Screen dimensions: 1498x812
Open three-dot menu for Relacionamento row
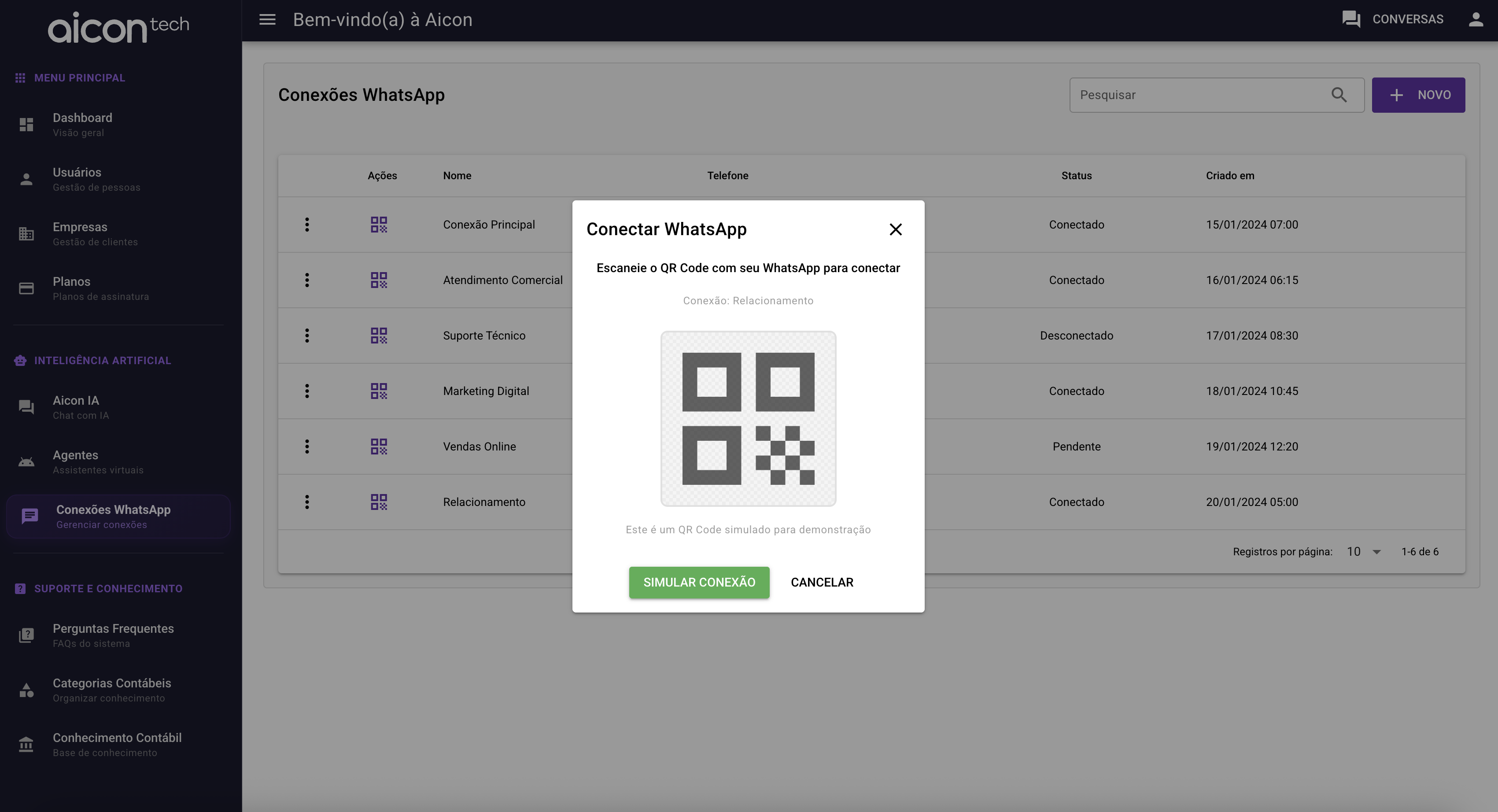(x=307, y=502)
